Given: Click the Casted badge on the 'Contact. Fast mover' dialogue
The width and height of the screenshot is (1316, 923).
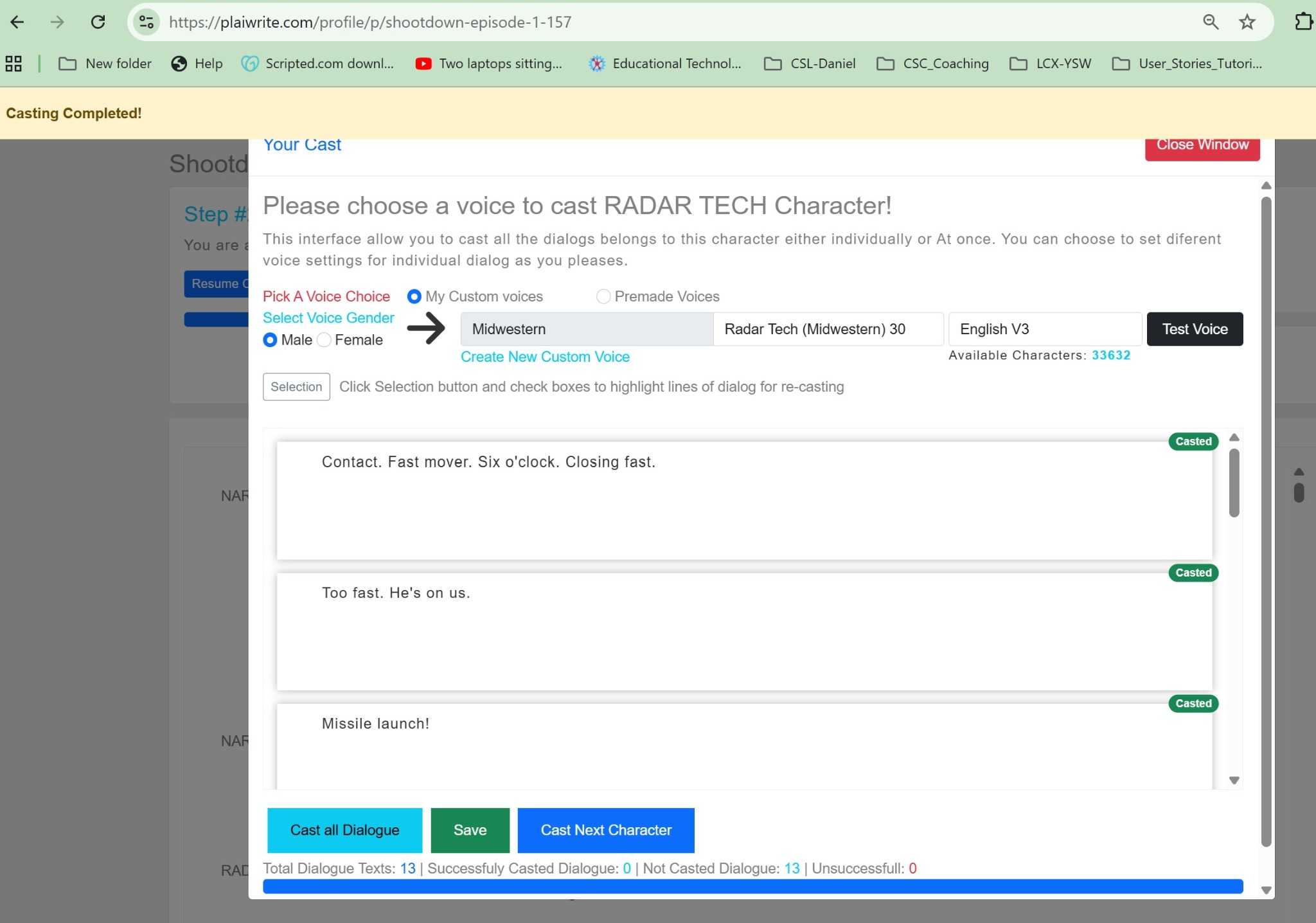Looking at the screenshot, I should pyautogui.click(x=1193, y=442).
